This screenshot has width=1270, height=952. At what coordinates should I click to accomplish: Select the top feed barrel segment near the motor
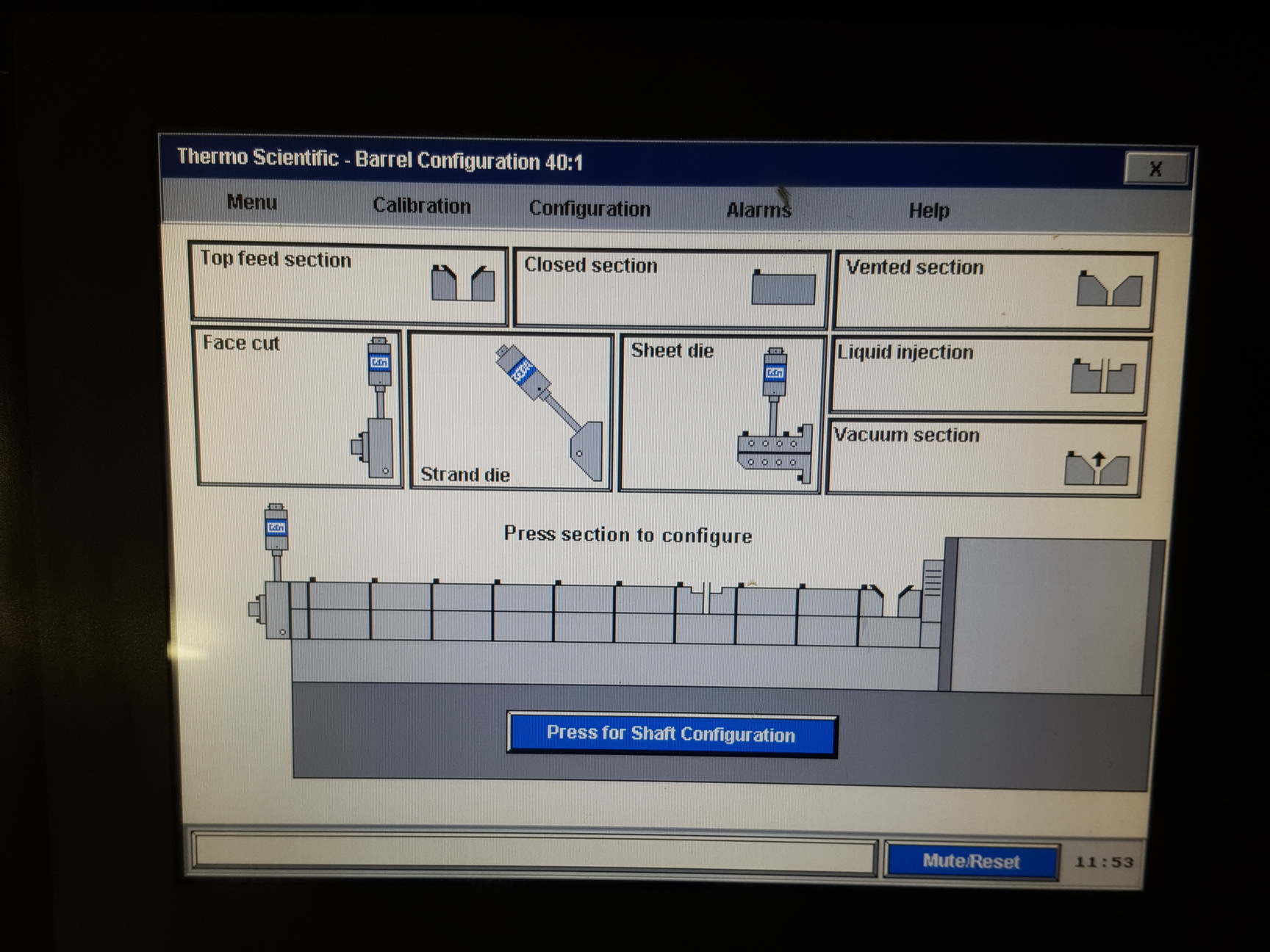point(889,616)
